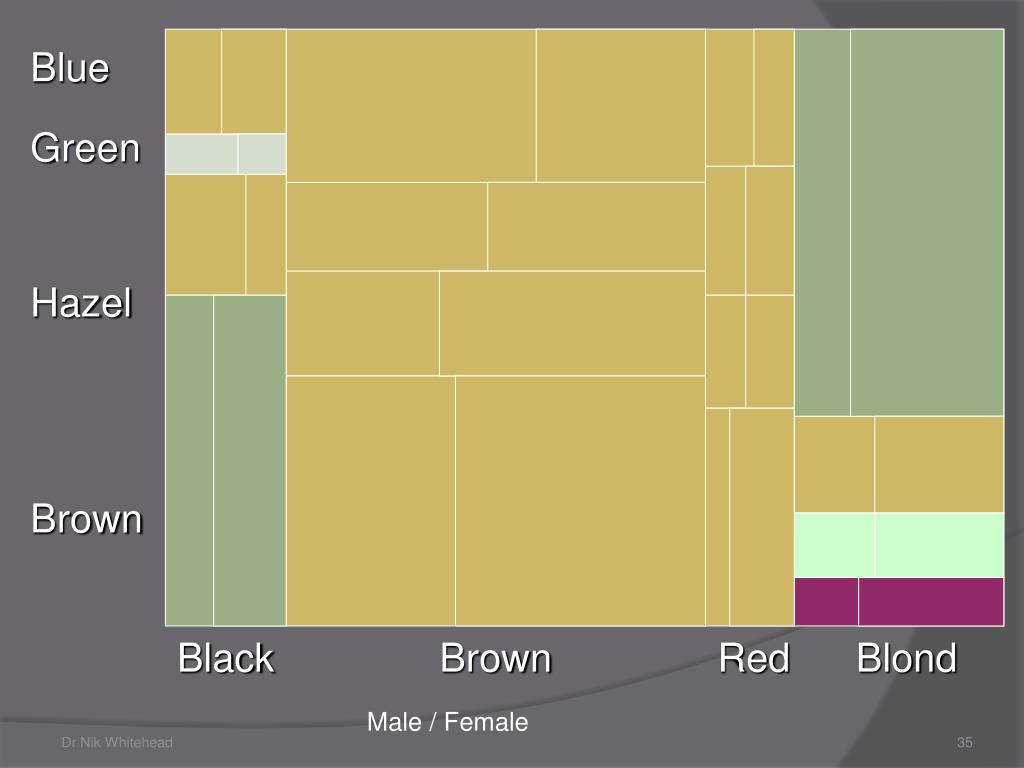
Task: Select the "Green" eye color label
Action: click(85, 149)
